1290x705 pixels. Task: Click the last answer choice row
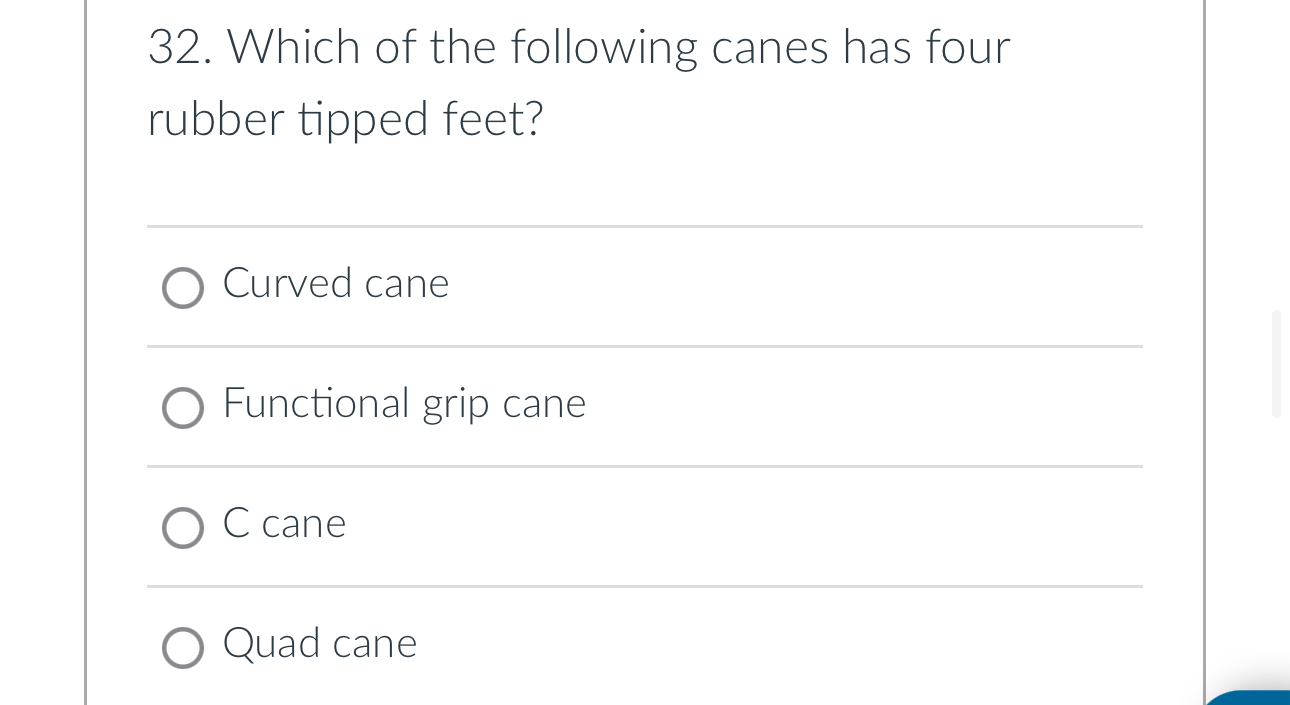coord(645,647)
